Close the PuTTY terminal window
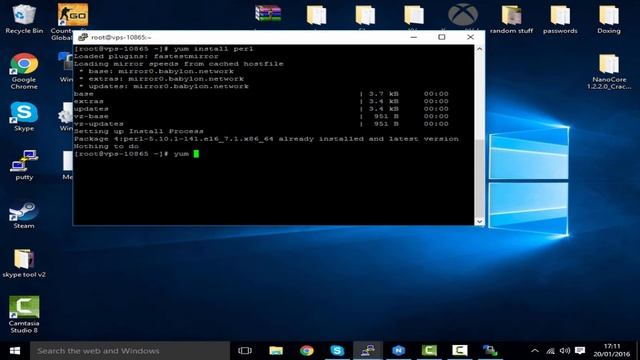Screen dimensions: 640x360 tap(470, 37)
